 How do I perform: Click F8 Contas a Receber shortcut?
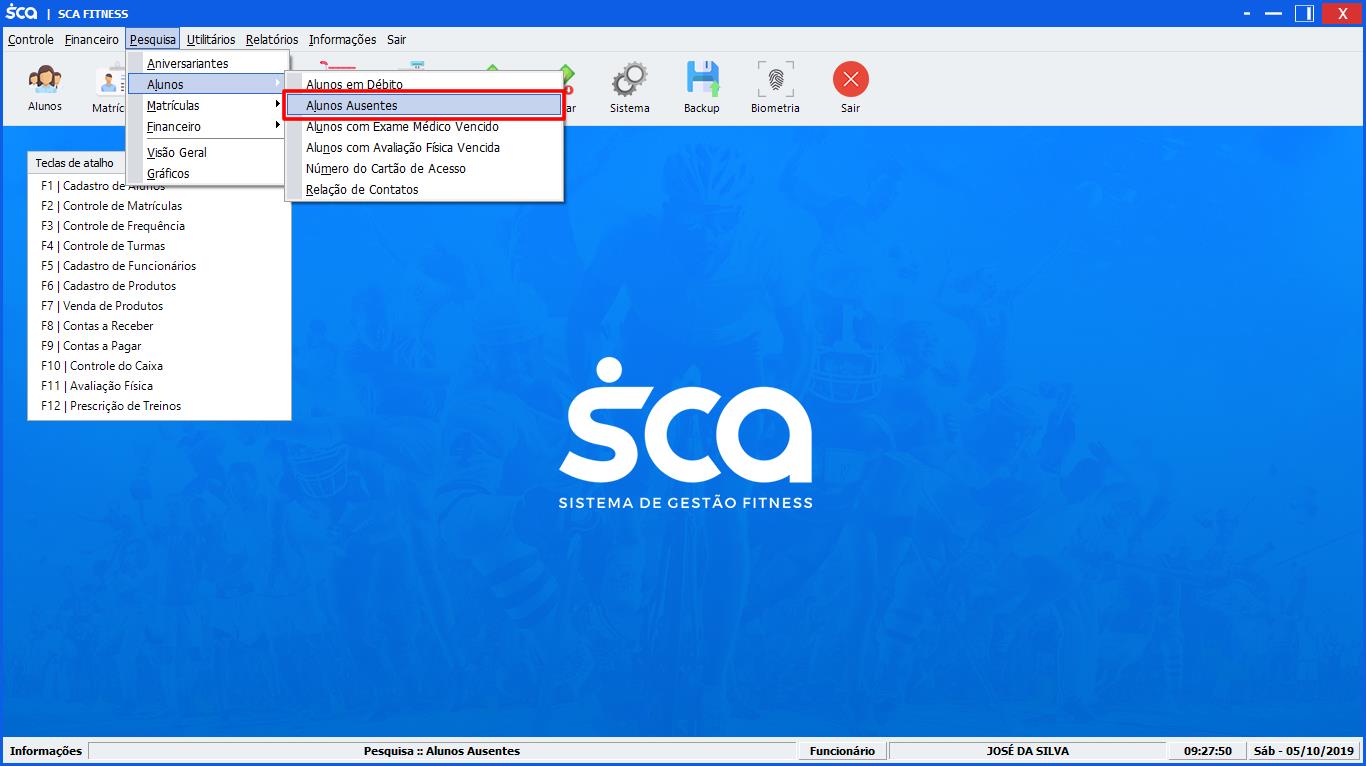(97, 326)
